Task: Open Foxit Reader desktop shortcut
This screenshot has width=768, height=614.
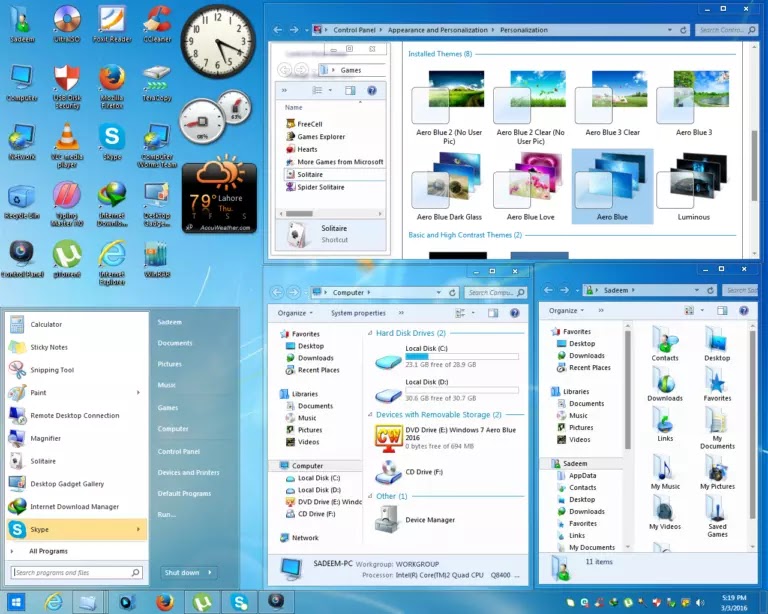Action: [112, 23]
